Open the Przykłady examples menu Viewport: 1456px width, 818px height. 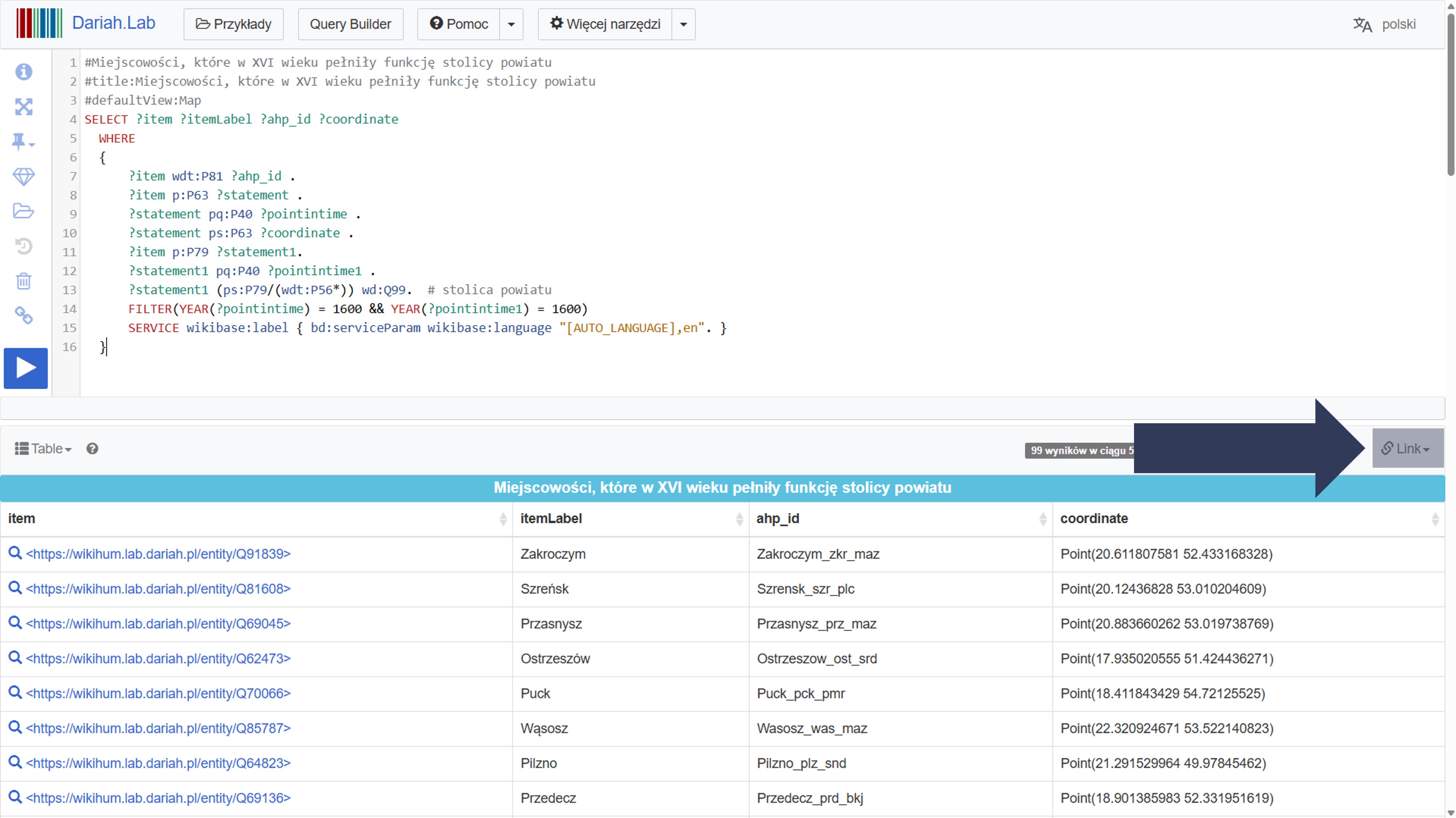click(233, 24)
